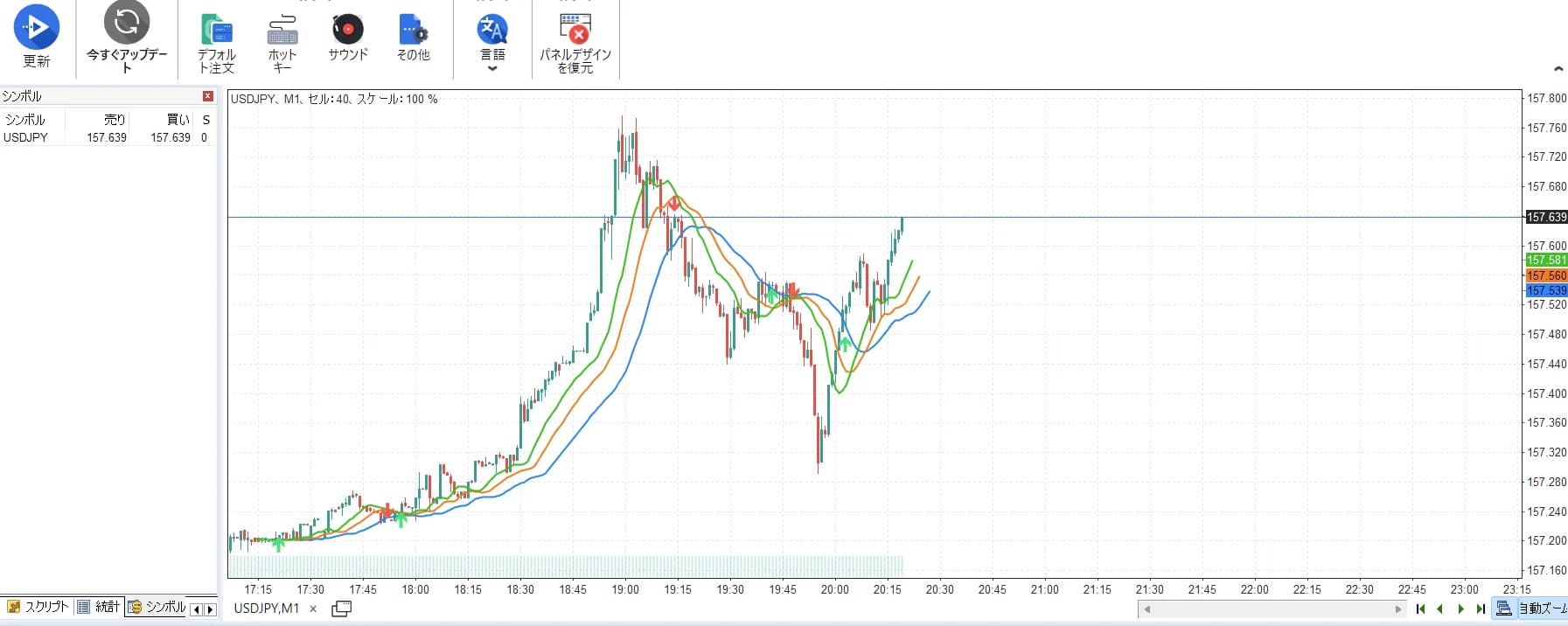Click the orange moving average label 157.560

1546,275
